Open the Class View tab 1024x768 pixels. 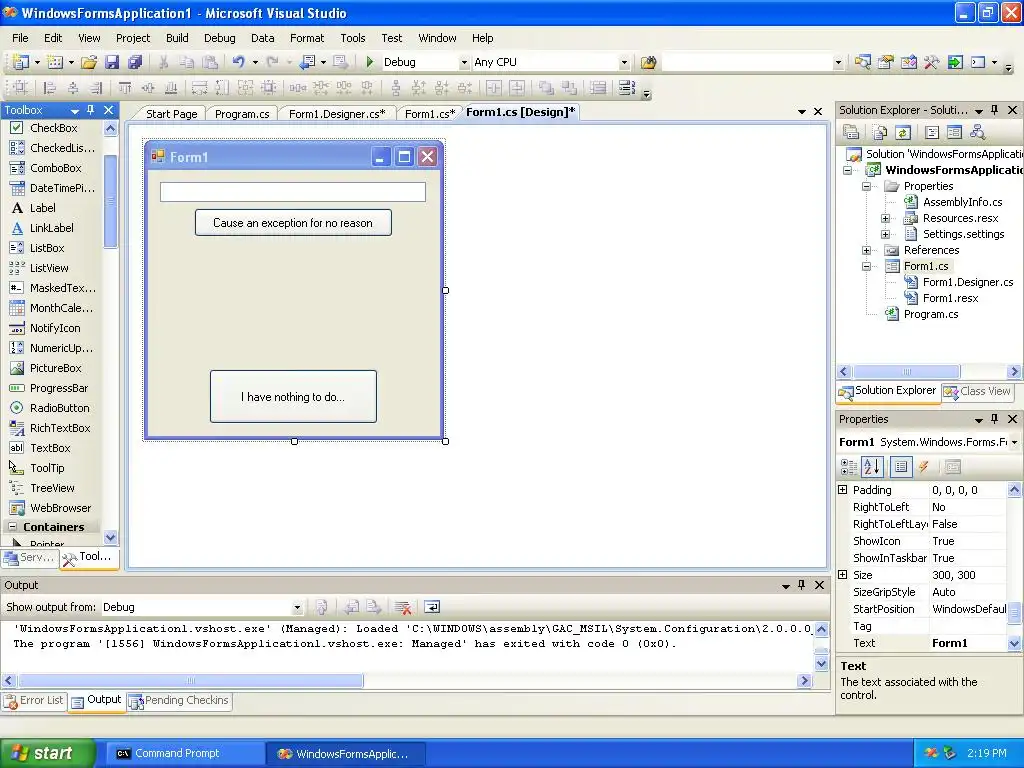coord(977,391)
